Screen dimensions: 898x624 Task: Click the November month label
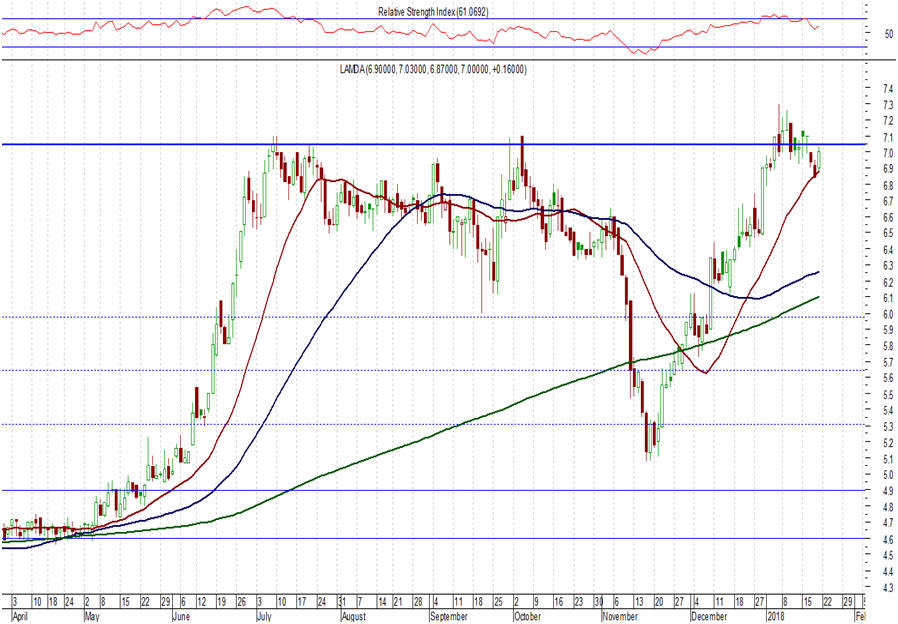click(x=620, y=617)
